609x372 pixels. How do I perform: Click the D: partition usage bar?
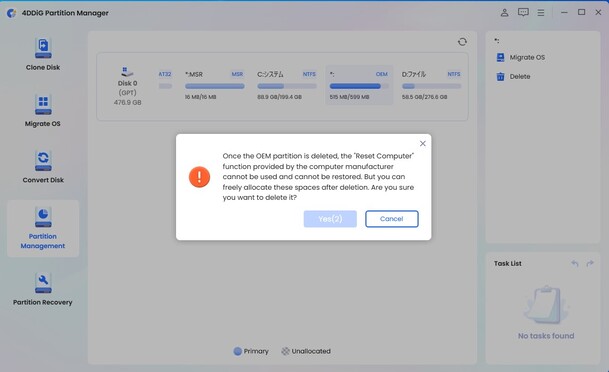[x=431, y=86]
